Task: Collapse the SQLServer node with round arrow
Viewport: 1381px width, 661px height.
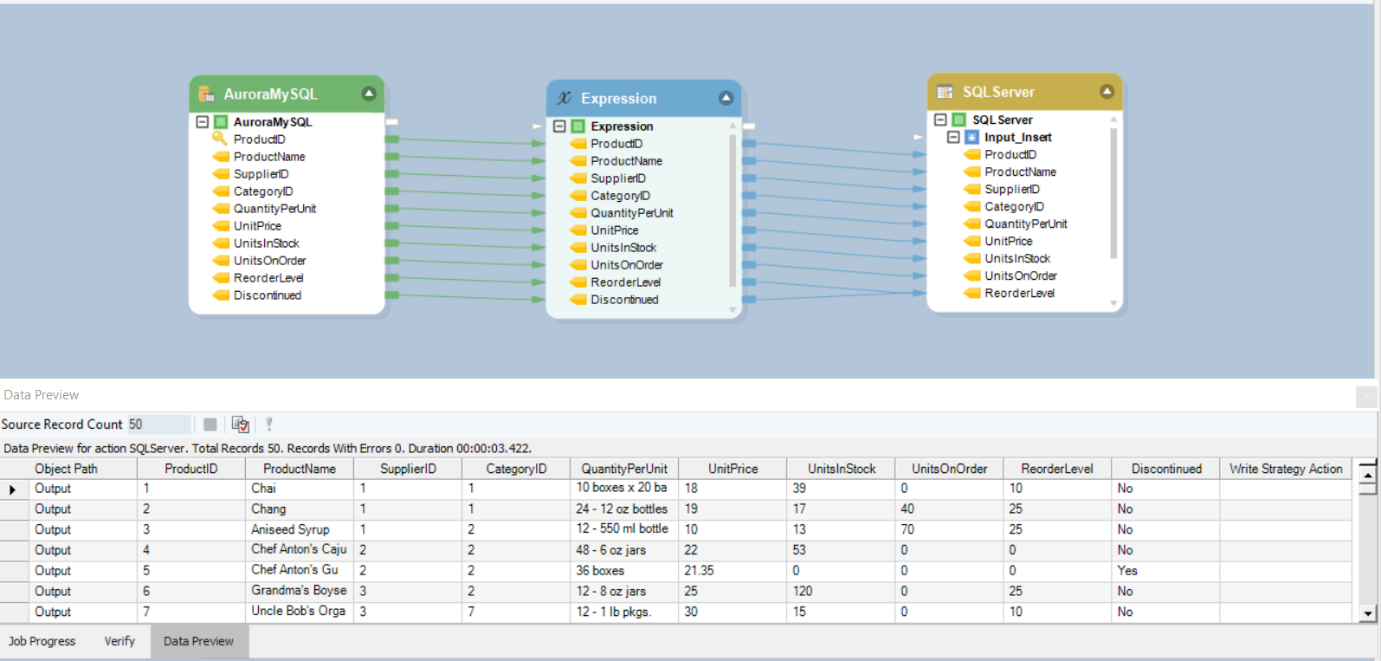Action: coord(1106,92)
